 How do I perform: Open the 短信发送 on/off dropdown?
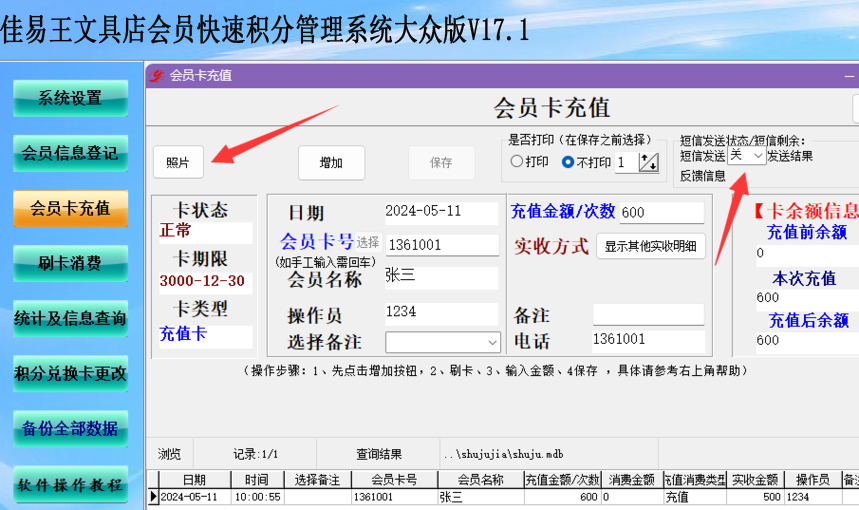click(747, 156)
